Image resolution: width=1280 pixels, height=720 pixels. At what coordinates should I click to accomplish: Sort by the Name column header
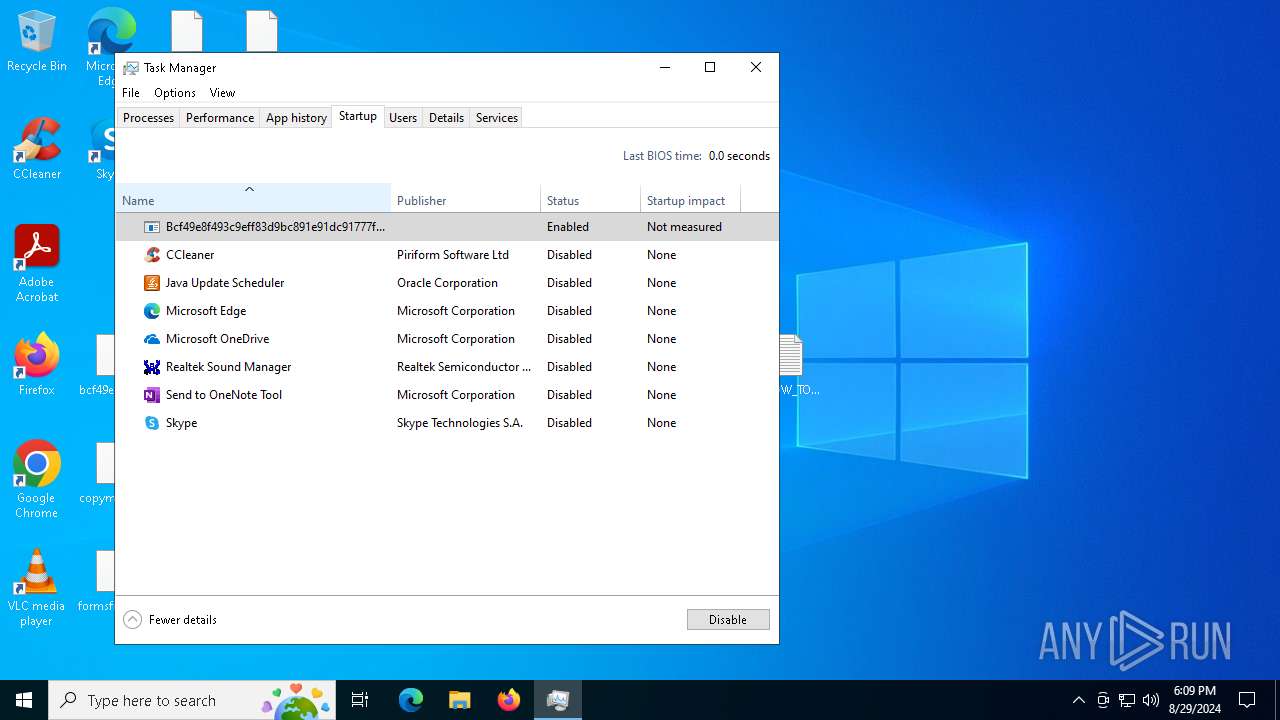click(x=253, y=198)
